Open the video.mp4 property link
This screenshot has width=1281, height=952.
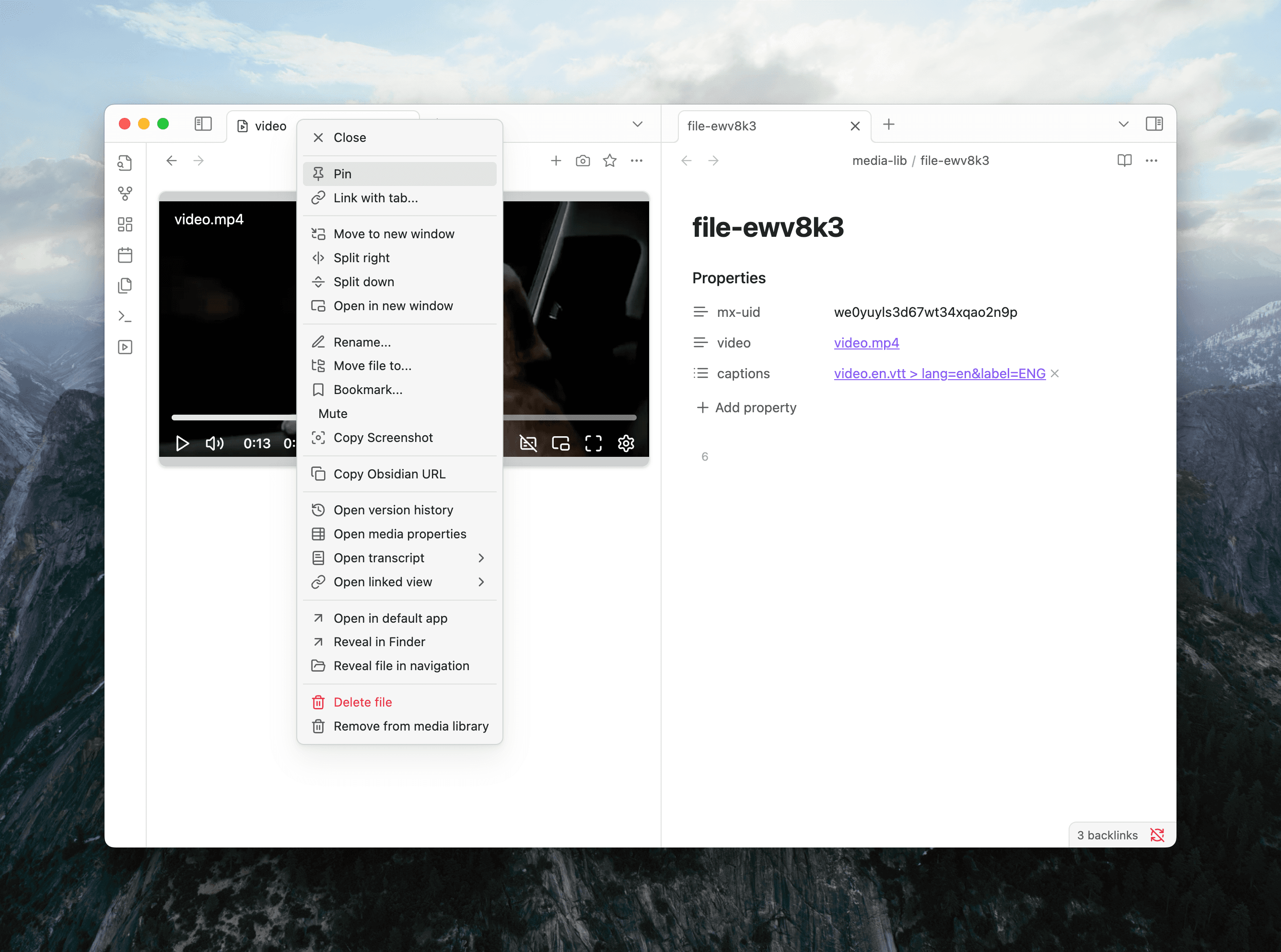[866, 343]
